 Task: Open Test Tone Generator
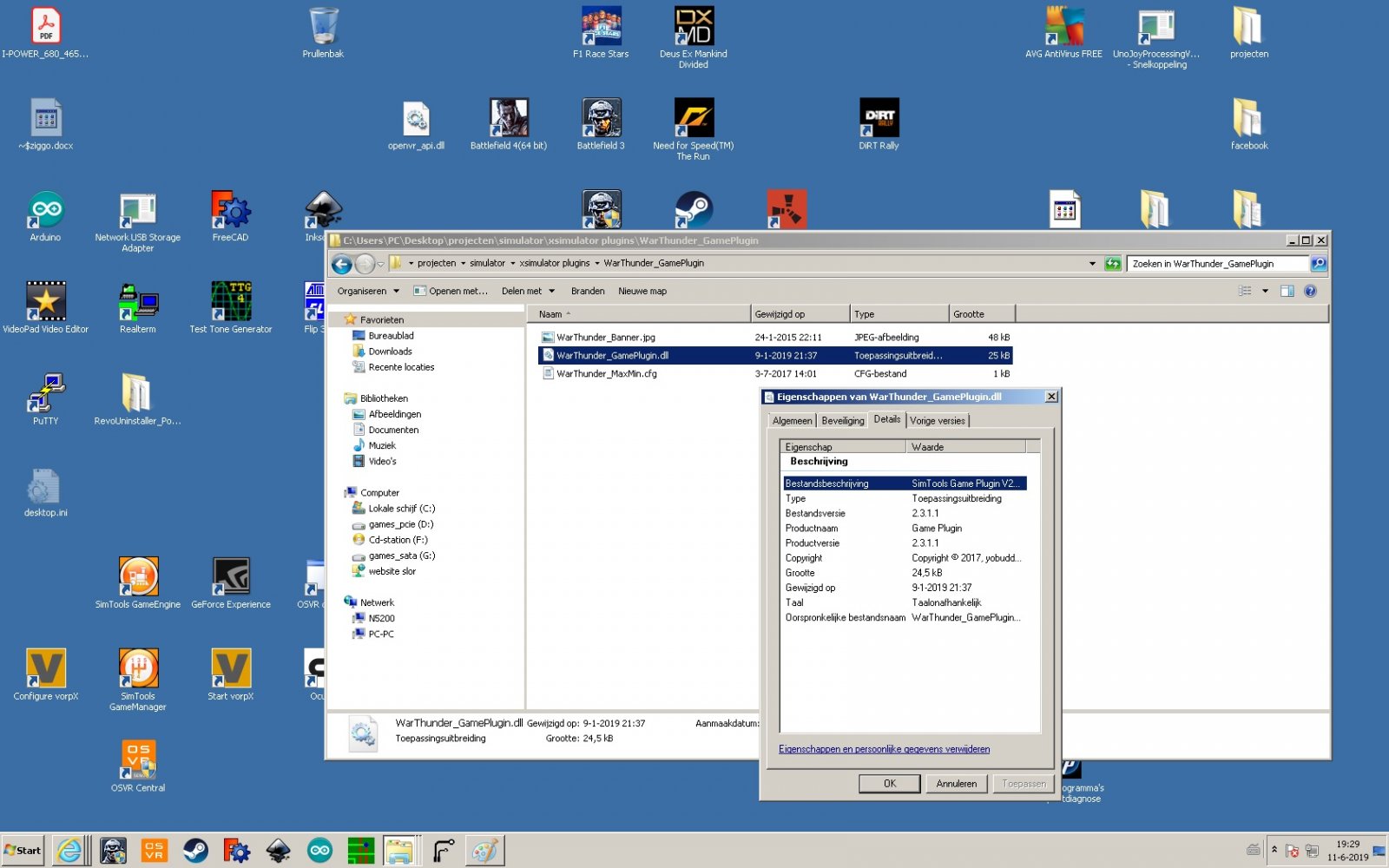tap(231, 307)
